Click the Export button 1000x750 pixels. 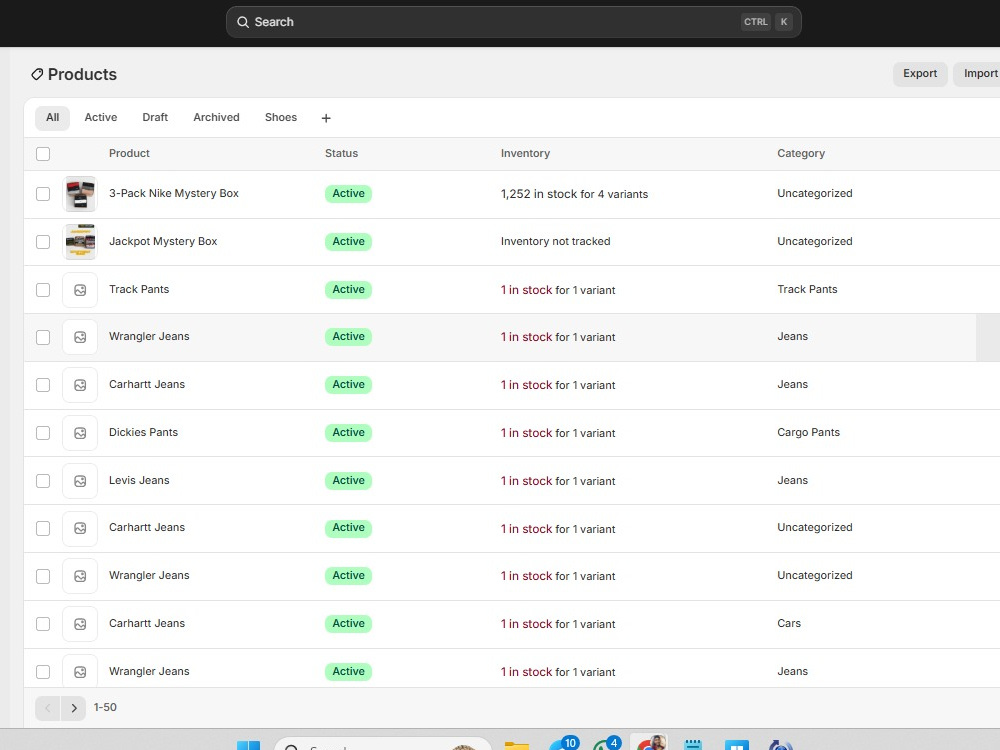click(920, 73)
